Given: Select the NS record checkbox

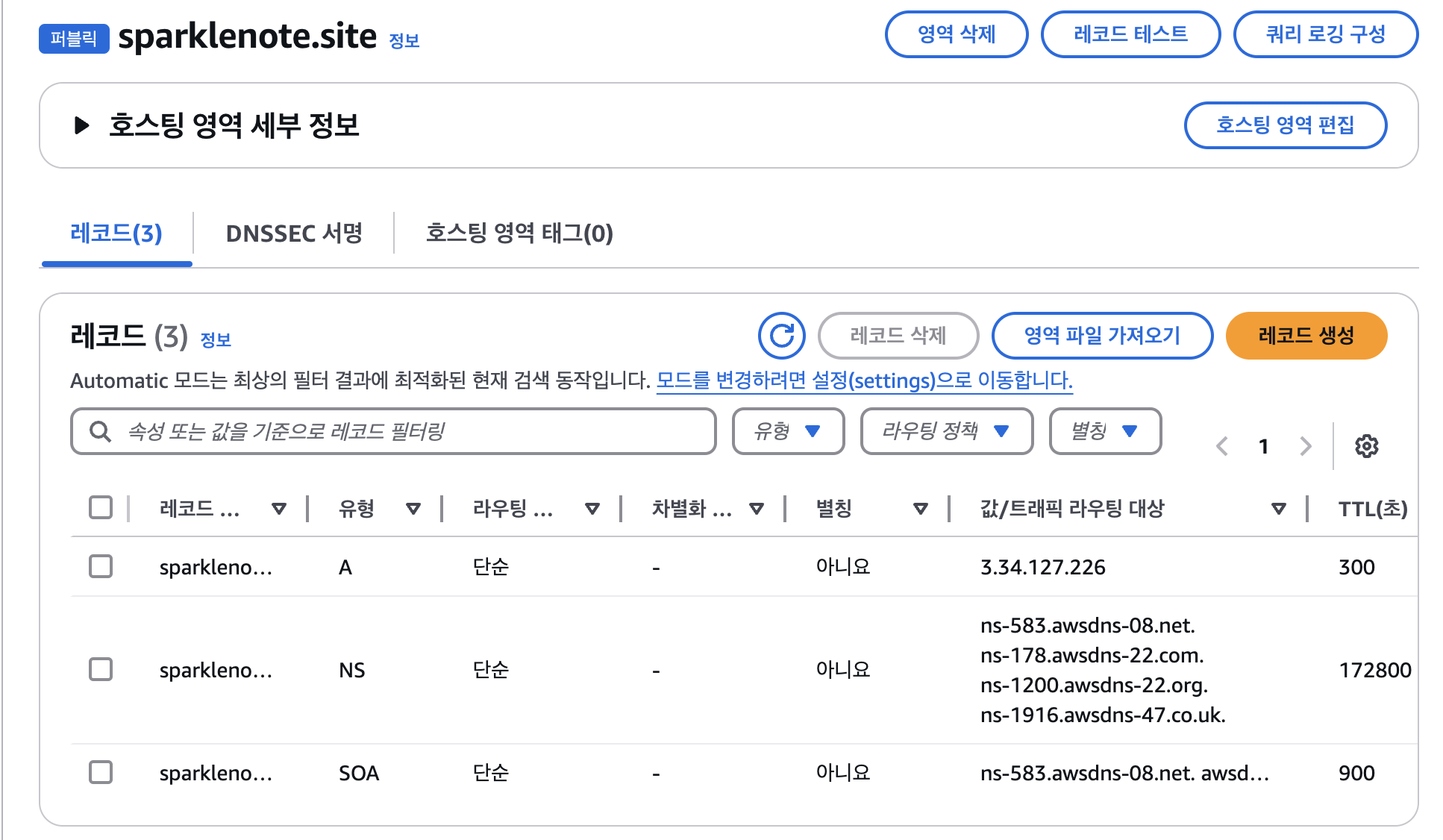Looking at the screenshot, I should [x=101, y=669].
